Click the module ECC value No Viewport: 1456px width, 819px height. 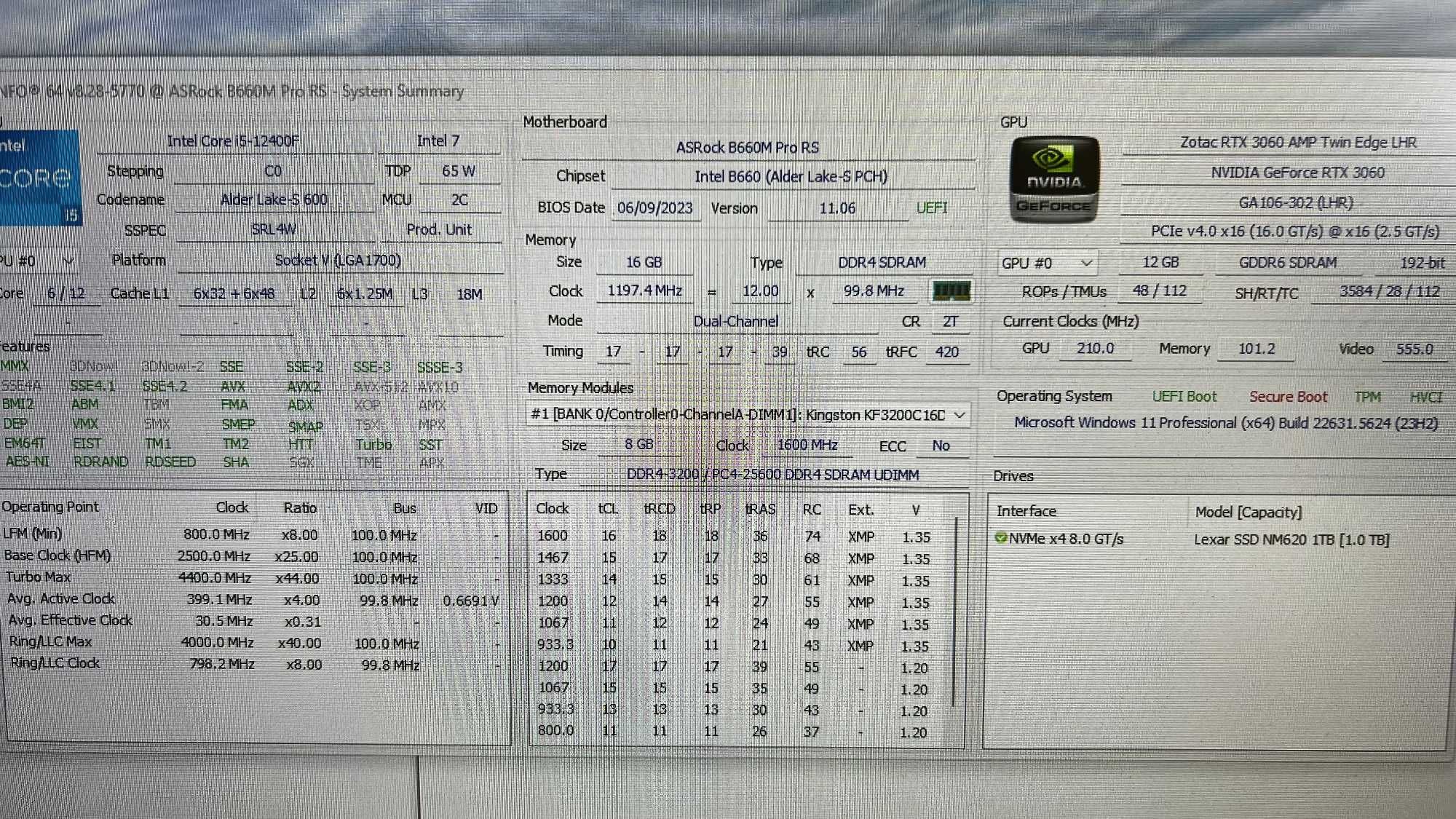tap(941, 446)
